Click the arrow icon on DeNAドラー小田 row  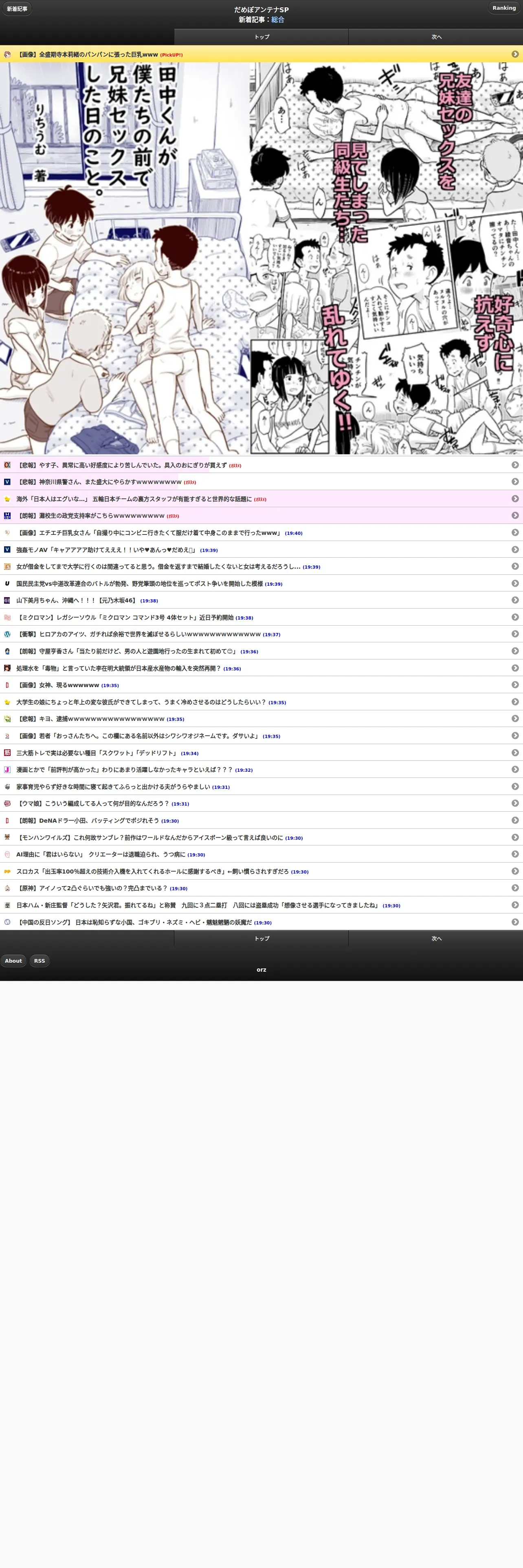(x=515, y=821)
